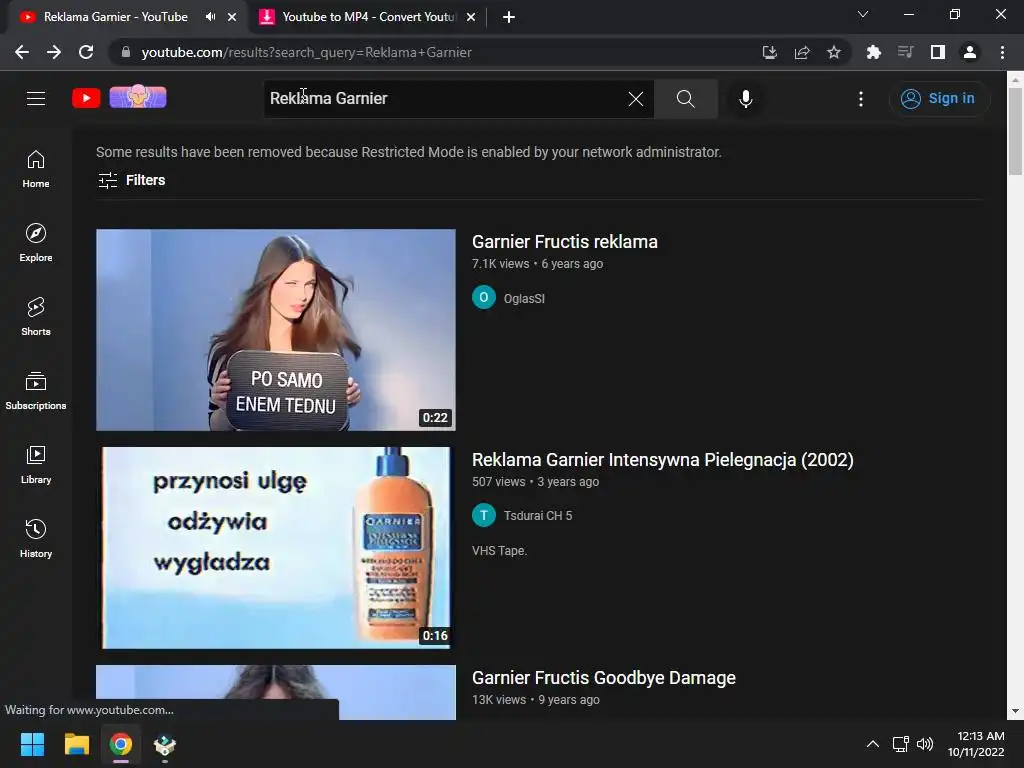Reload the page
This screenshot has width=1024, height=768.
pyautogui.click(x=86, y=52)
